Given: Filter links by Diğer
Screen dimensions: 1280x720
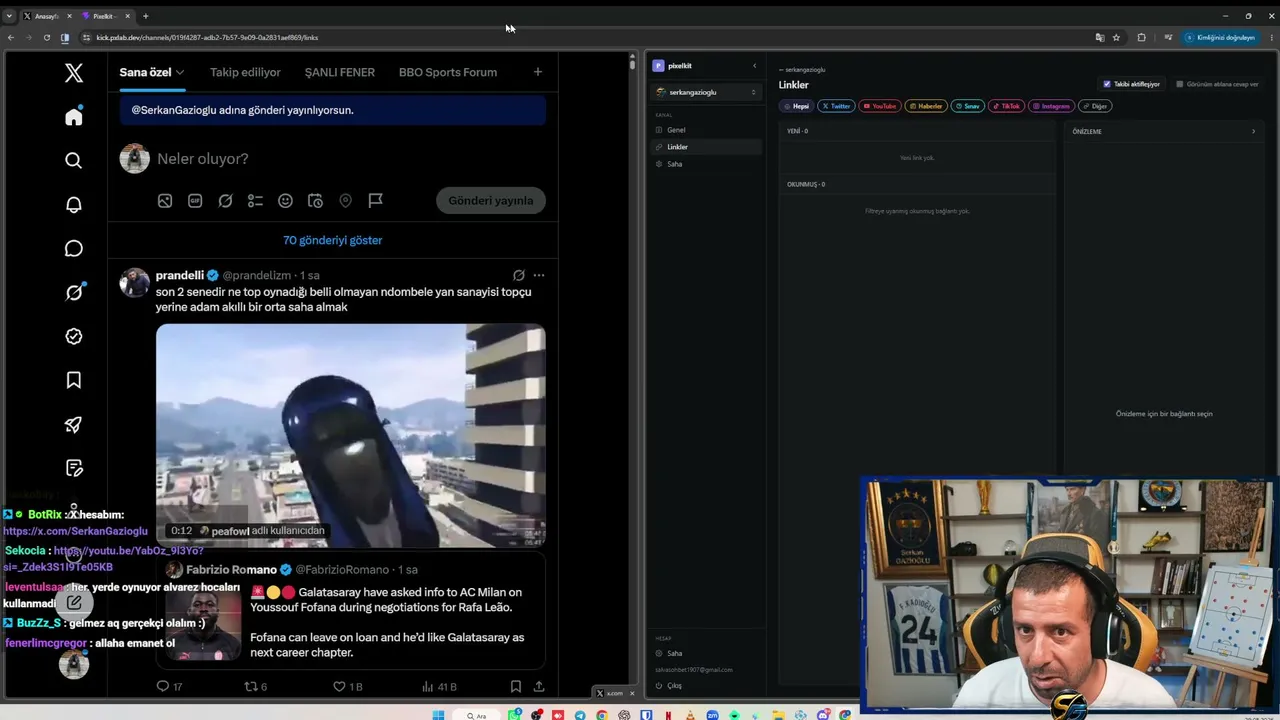Looking at the screenshot, I should click(1096, 106).
